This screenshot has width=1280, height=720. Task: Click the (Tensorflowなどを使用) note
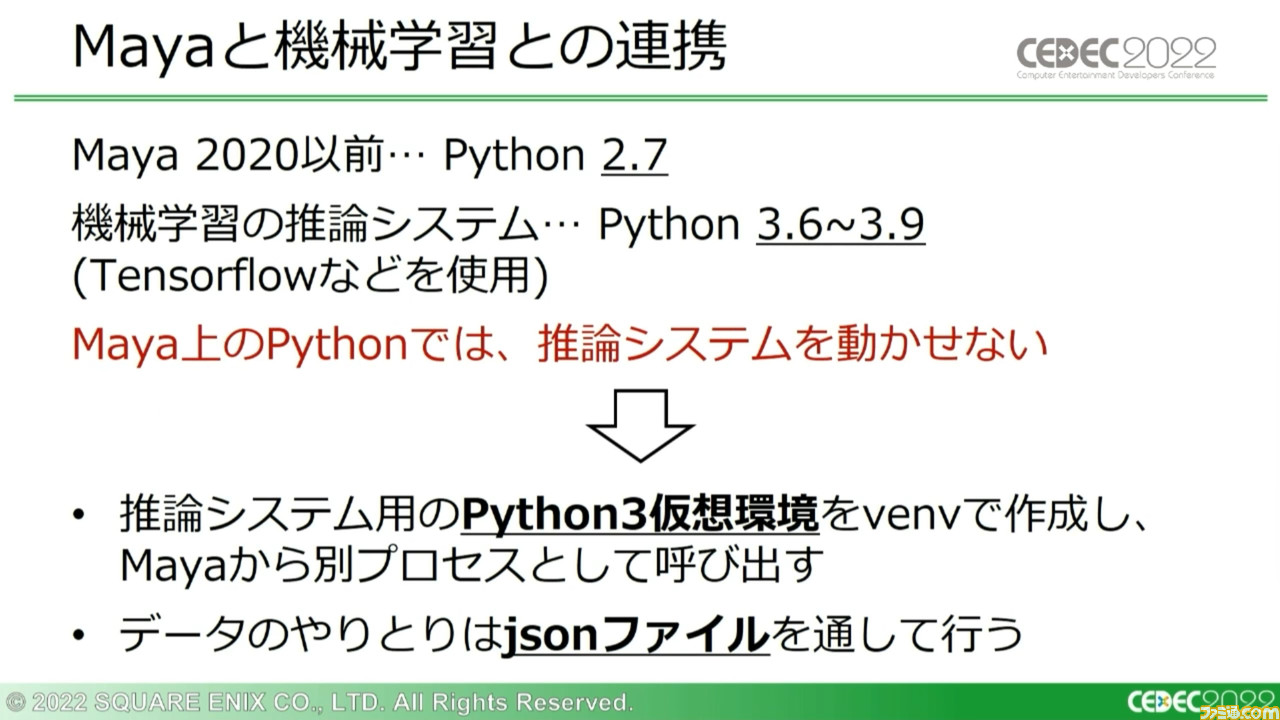[x=310, y=275]
